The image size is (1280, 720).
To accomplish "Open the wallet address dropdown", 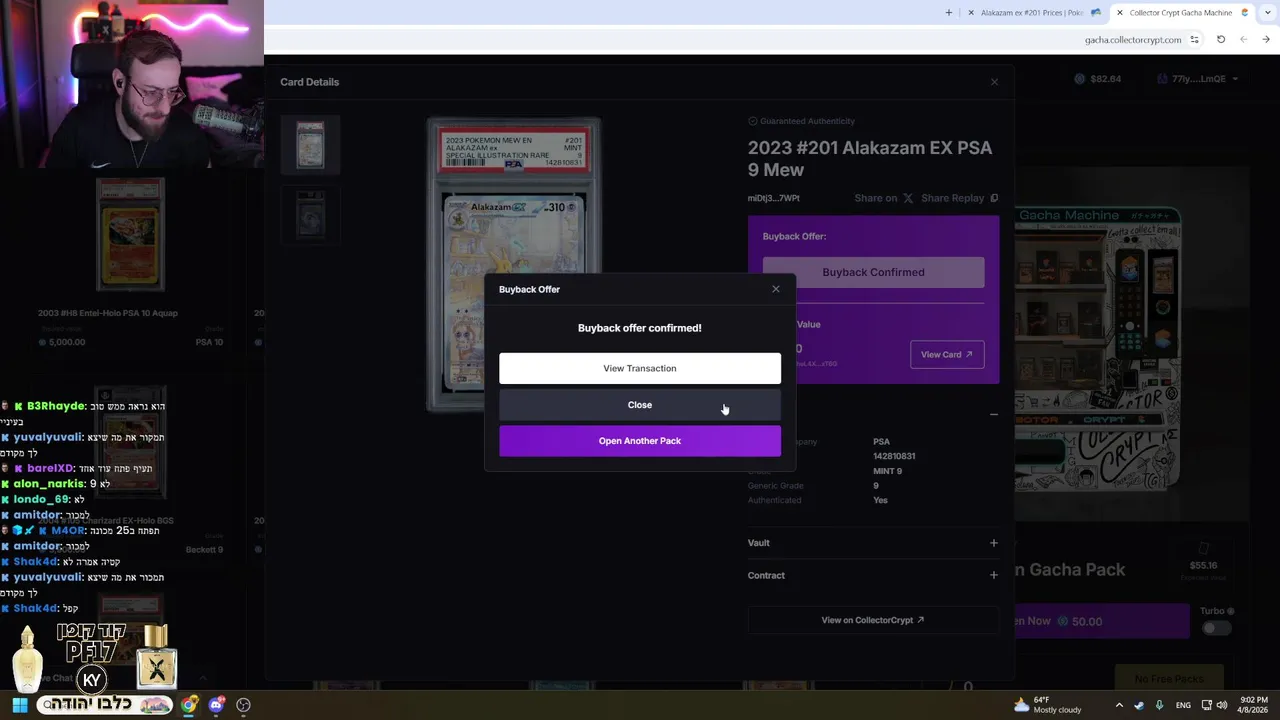I will click(1198, 79).
